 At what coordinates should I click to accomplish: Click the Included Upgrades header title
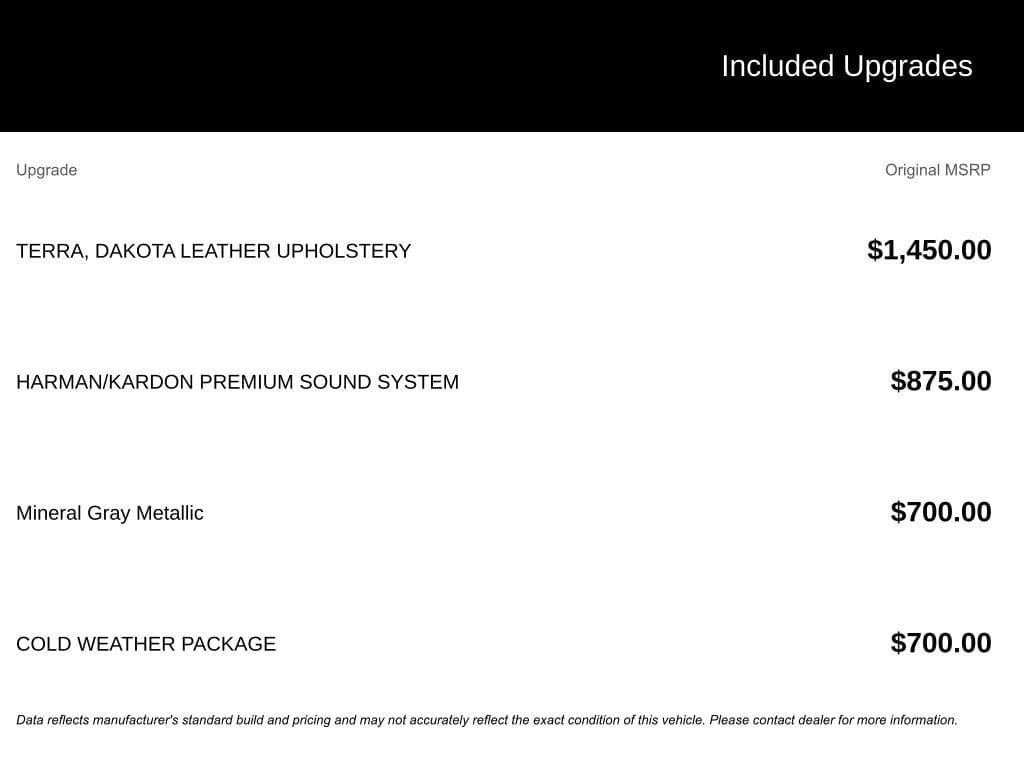[847, 67]
